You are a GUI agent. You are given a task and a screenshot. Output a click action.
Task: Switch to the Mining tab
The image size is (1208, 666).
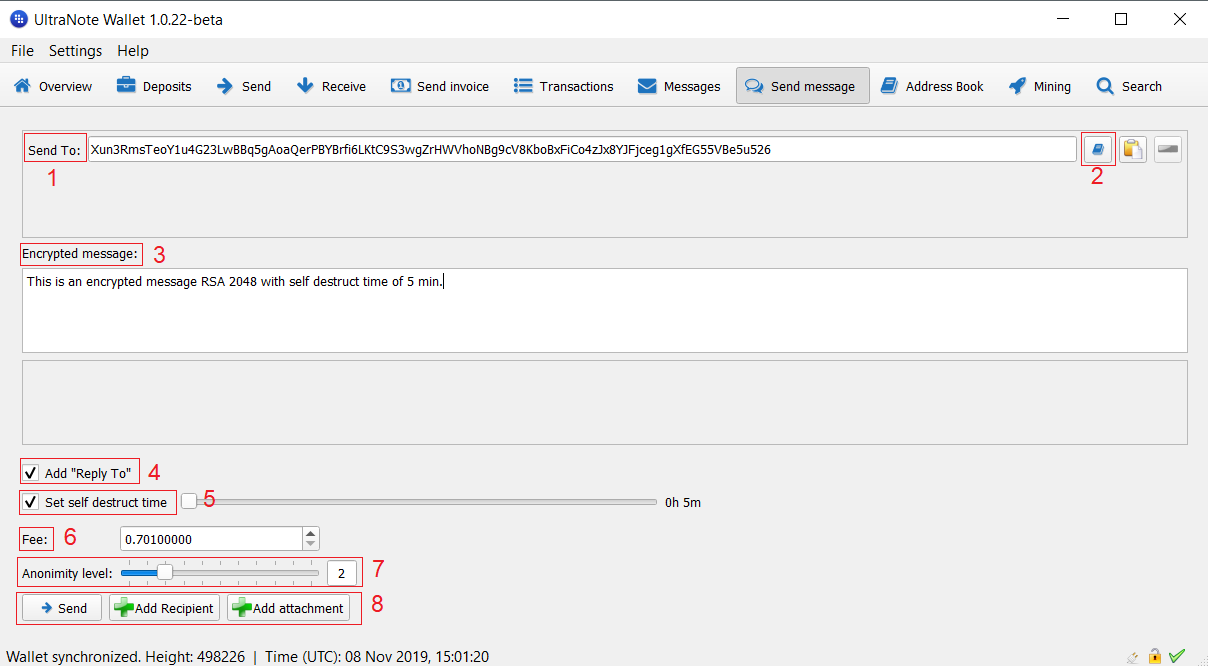coord(1040,86)
